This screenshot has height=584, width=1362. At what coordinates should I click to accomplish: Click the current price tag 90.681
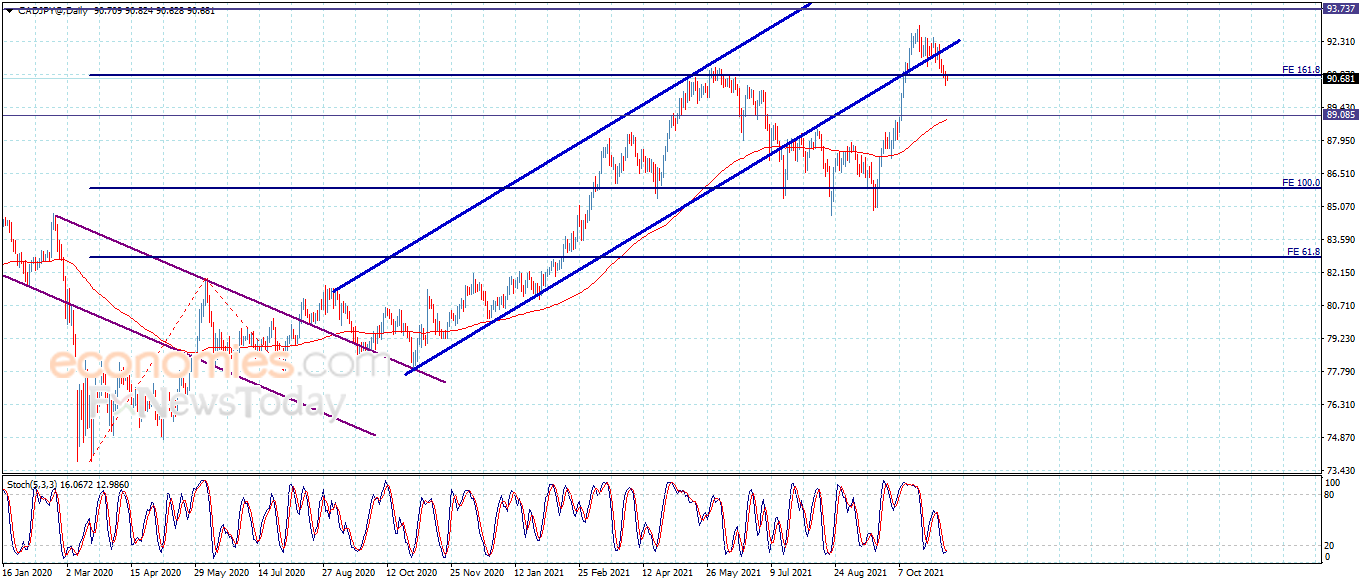point(1340,78)
